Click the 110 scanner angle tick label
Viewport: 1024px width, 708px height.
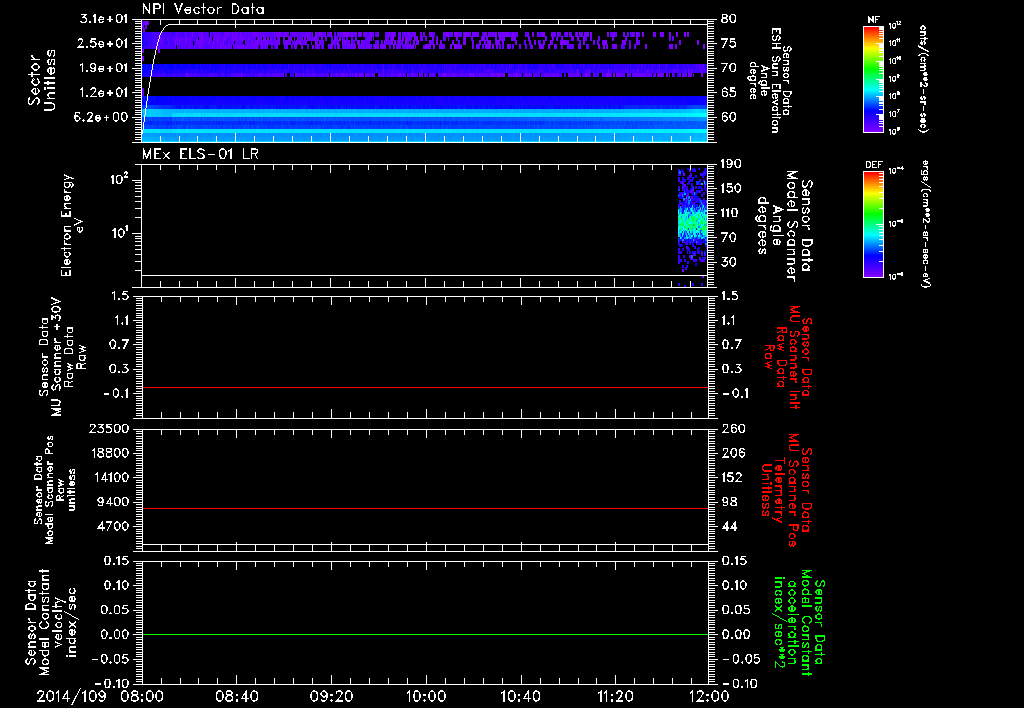click(x=731, y=213)
